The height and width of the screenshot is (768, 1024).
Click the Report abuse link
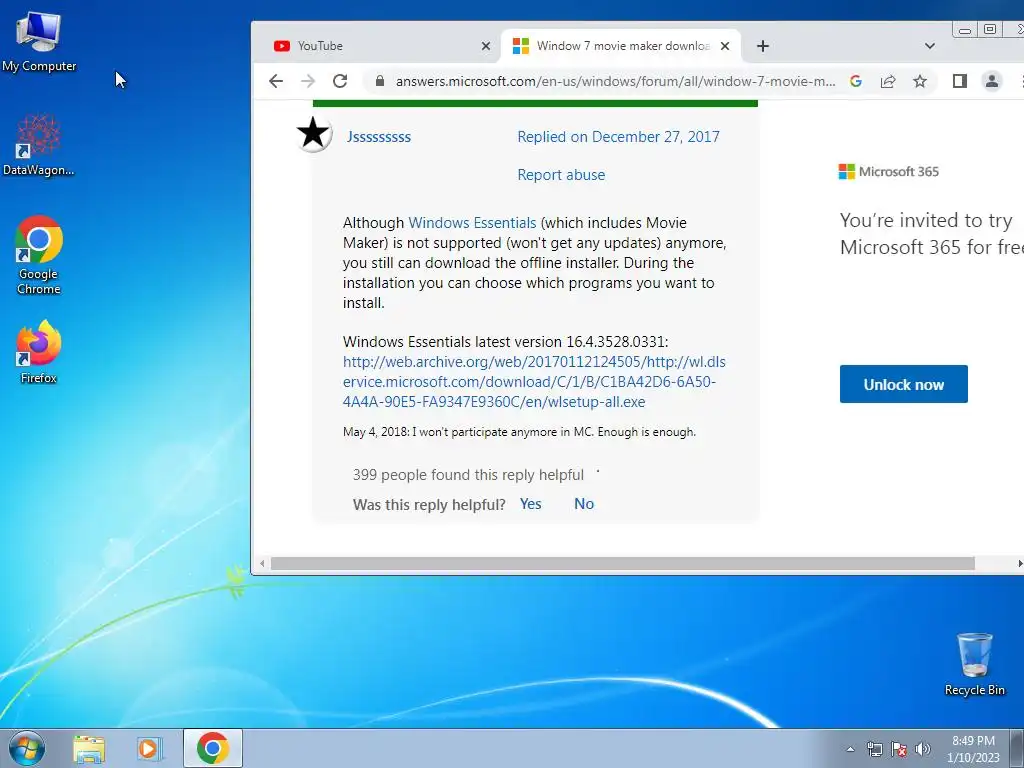(x=561, y=174)
